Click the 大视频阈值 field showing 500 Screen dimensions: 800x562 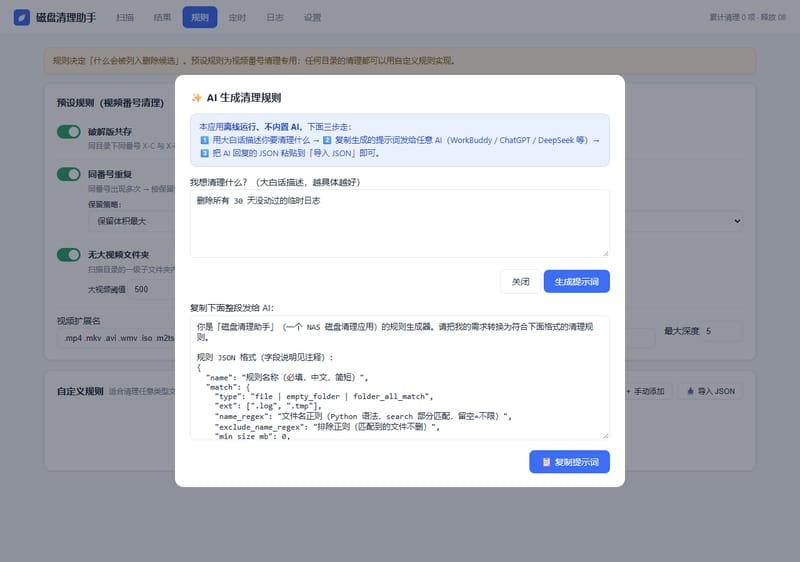[x=153, y=289]
